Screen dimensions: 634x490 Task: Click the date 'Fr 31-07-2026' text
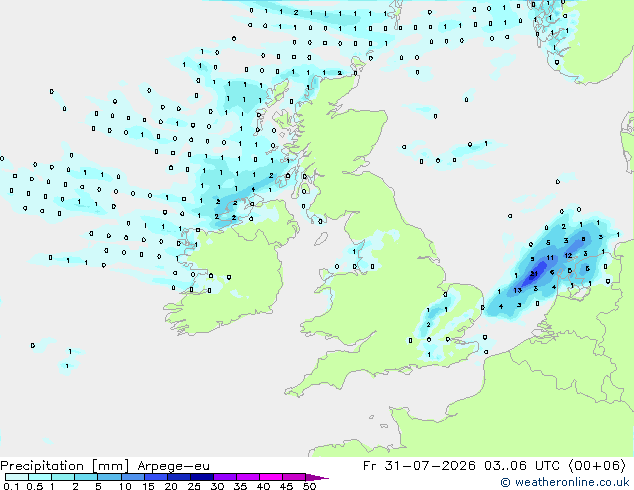419,466
